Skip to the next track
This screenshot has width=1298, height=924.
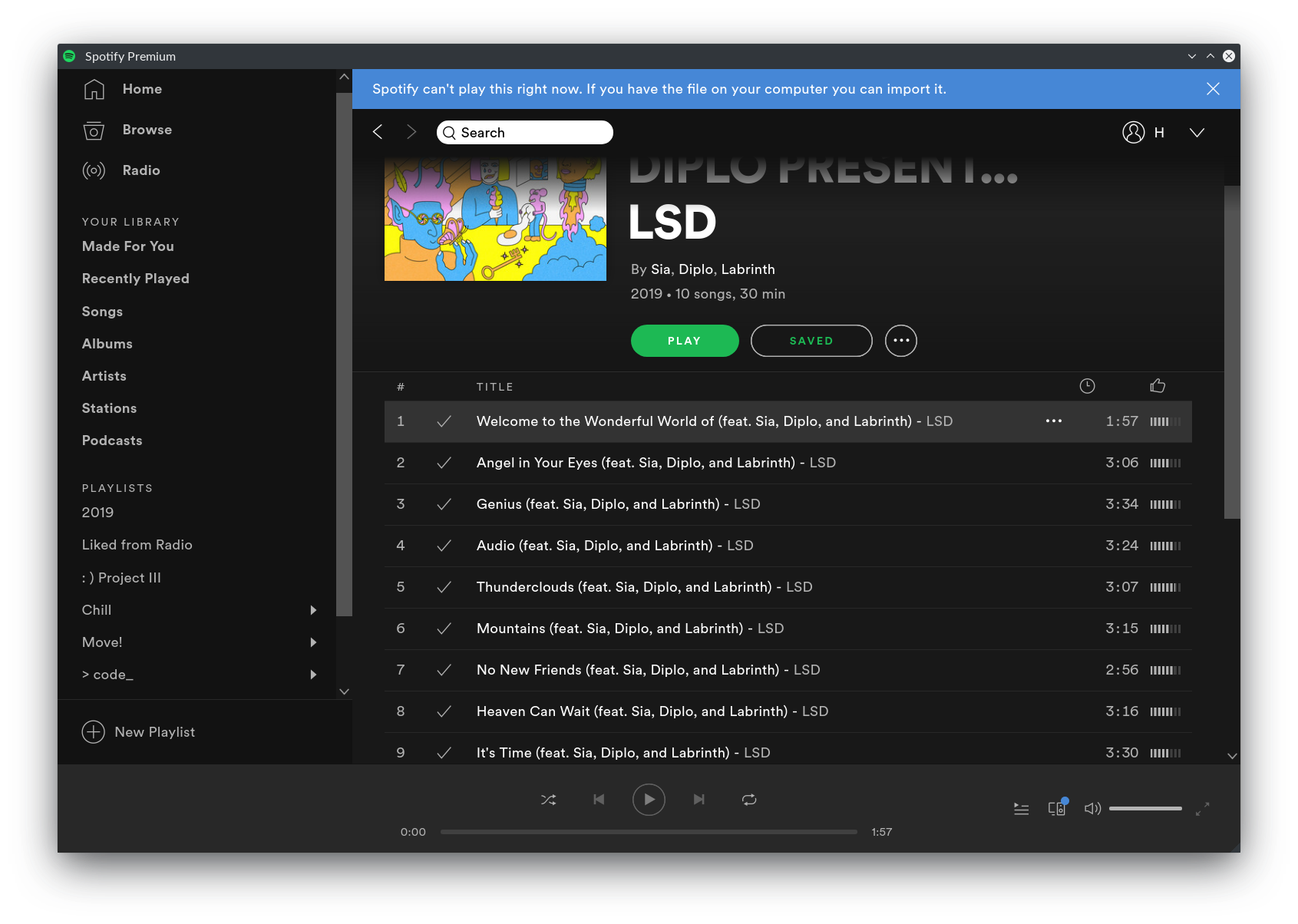pos(699,800)
